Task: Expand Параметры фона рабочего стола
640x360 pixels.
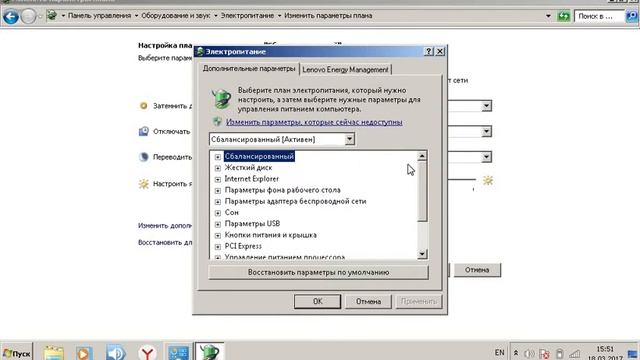Action: tap(218, 190)
